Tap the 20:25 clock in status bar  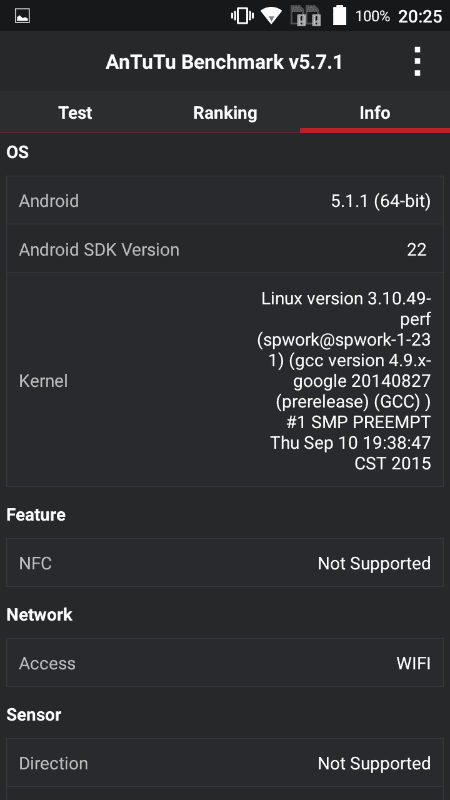coord(420,16)
